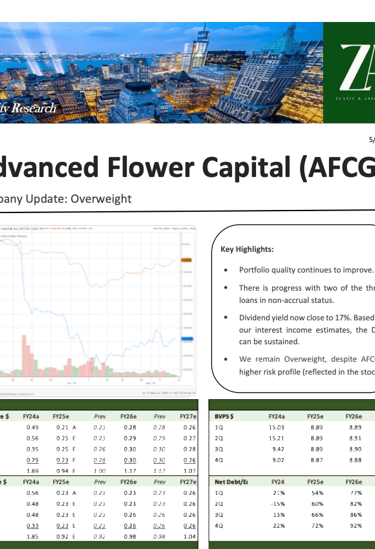Click the 0.35 value in FY24a column
This screenshot has width=375, height=549.
33,449
